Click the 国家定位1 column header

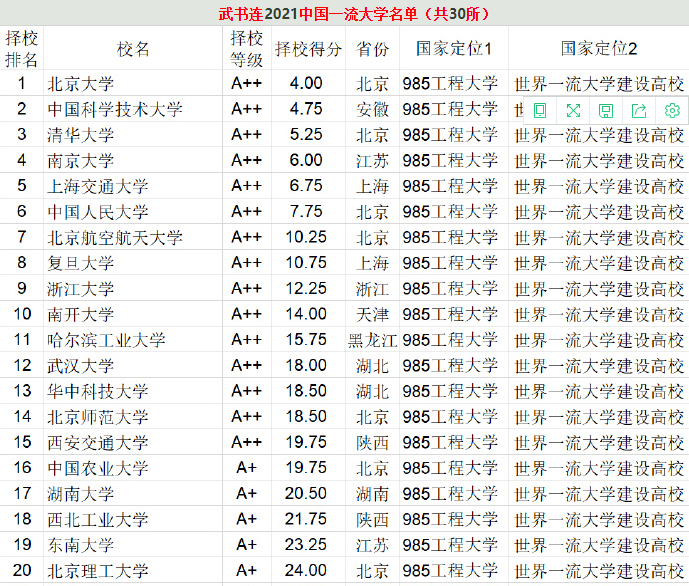click(x=453, y=48)
